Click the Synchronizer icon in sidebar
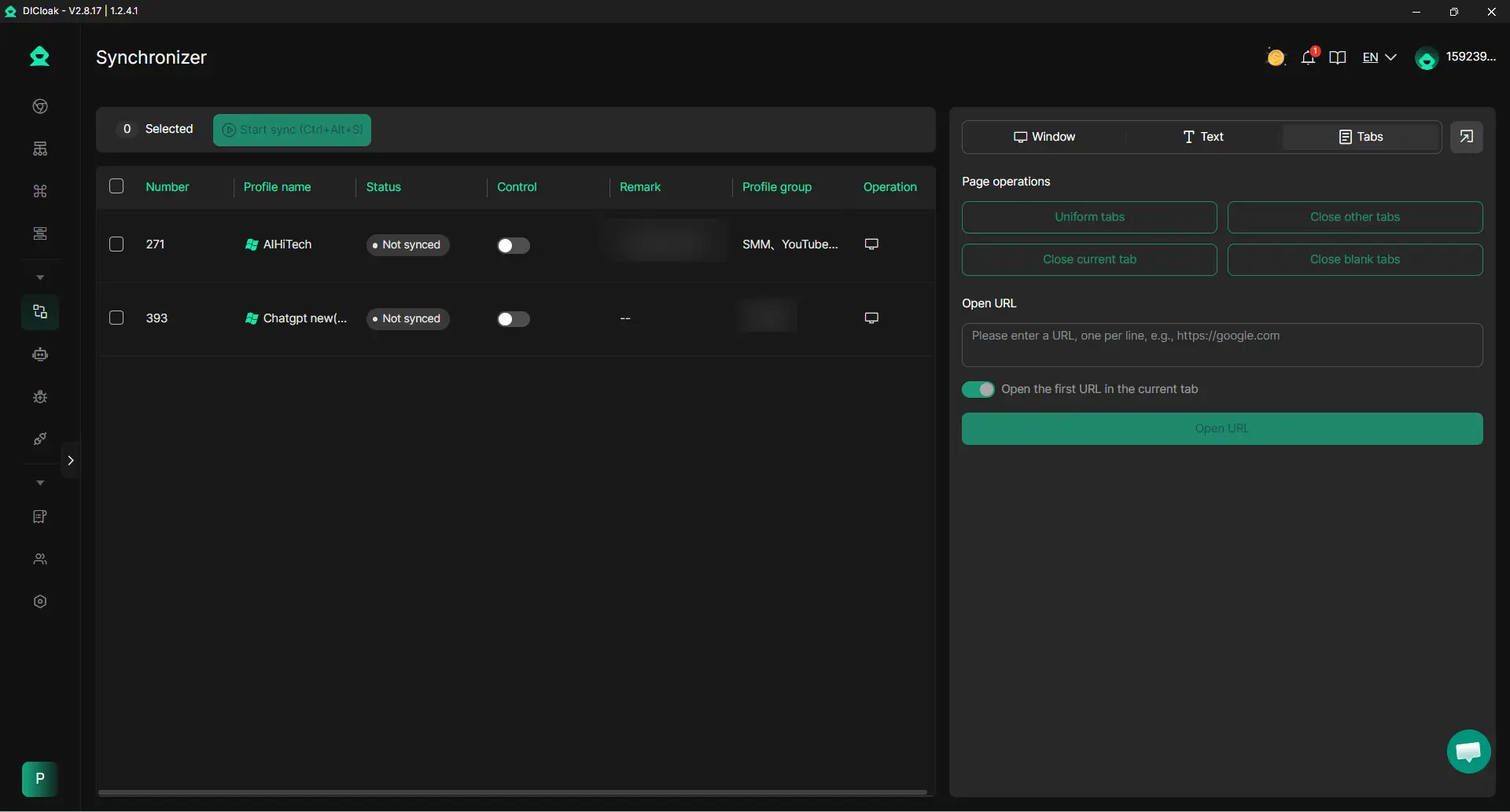This screenshot has width=1510, height=812. (x=40, y=312)
